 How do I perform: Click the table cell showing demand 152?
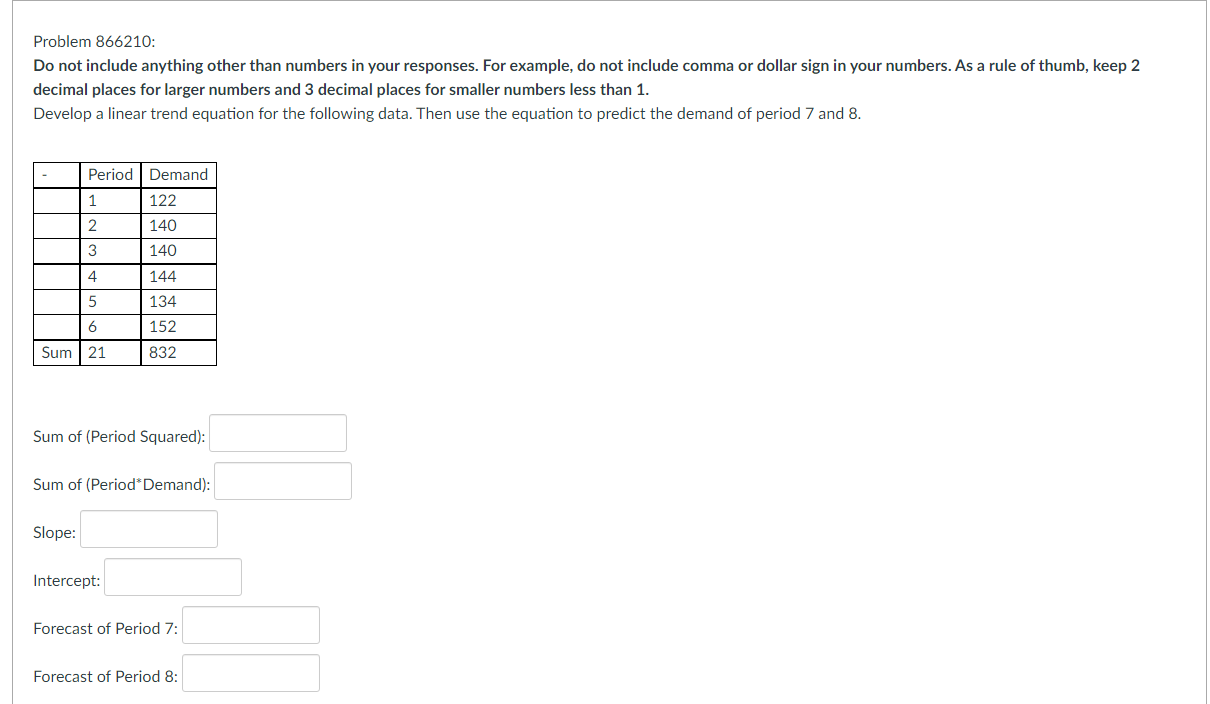tap(165, 326)
